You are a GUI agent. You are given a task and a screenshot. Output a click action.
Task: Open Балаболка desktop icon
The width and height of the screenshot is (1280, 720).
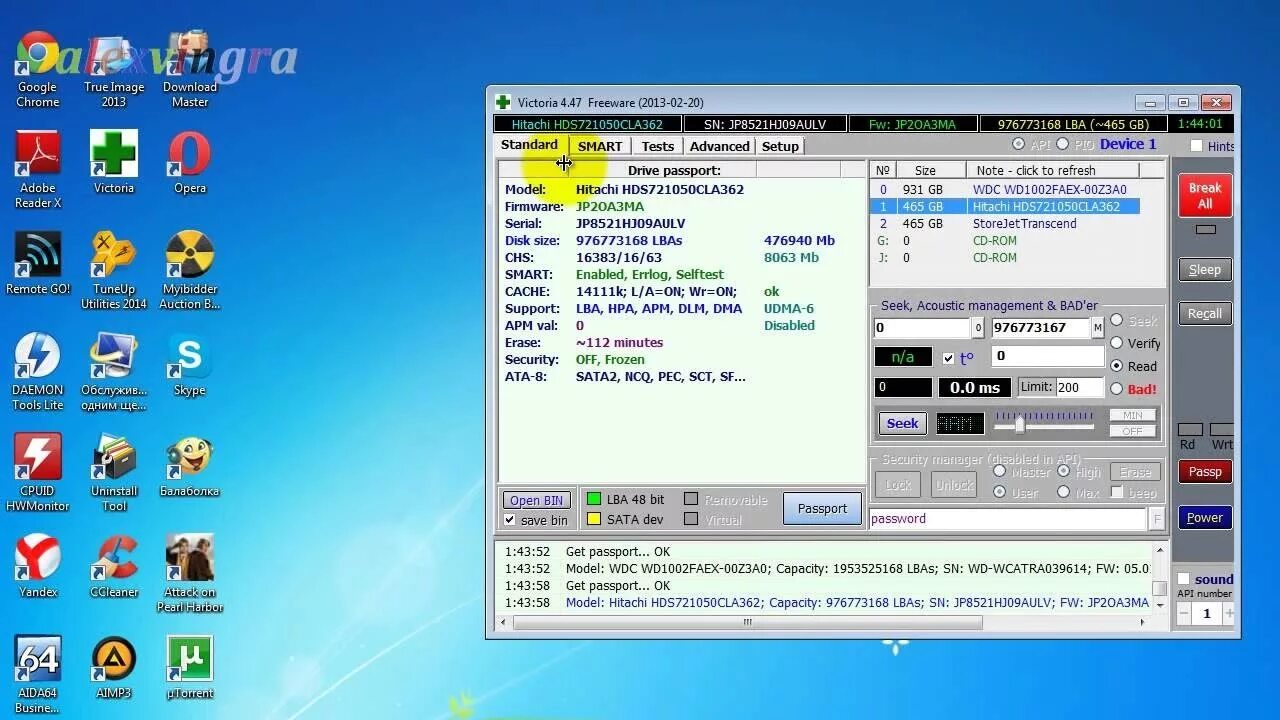[x=190, y=465]
